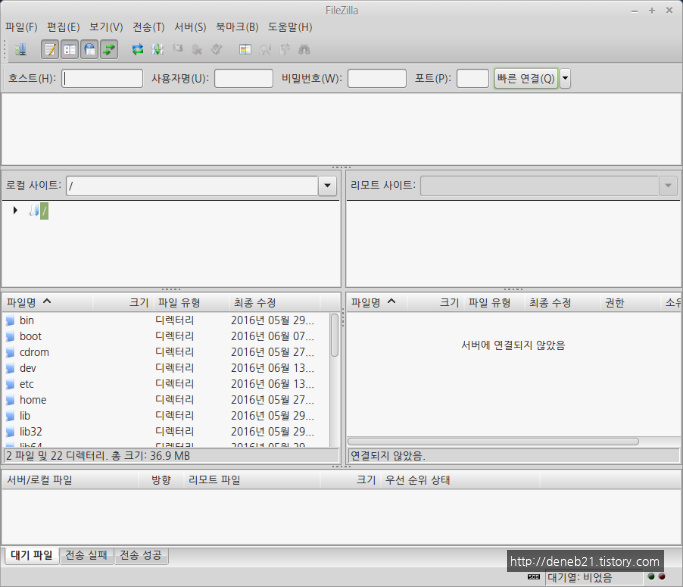Open the directory comparison icon

(x=245, y=49)
